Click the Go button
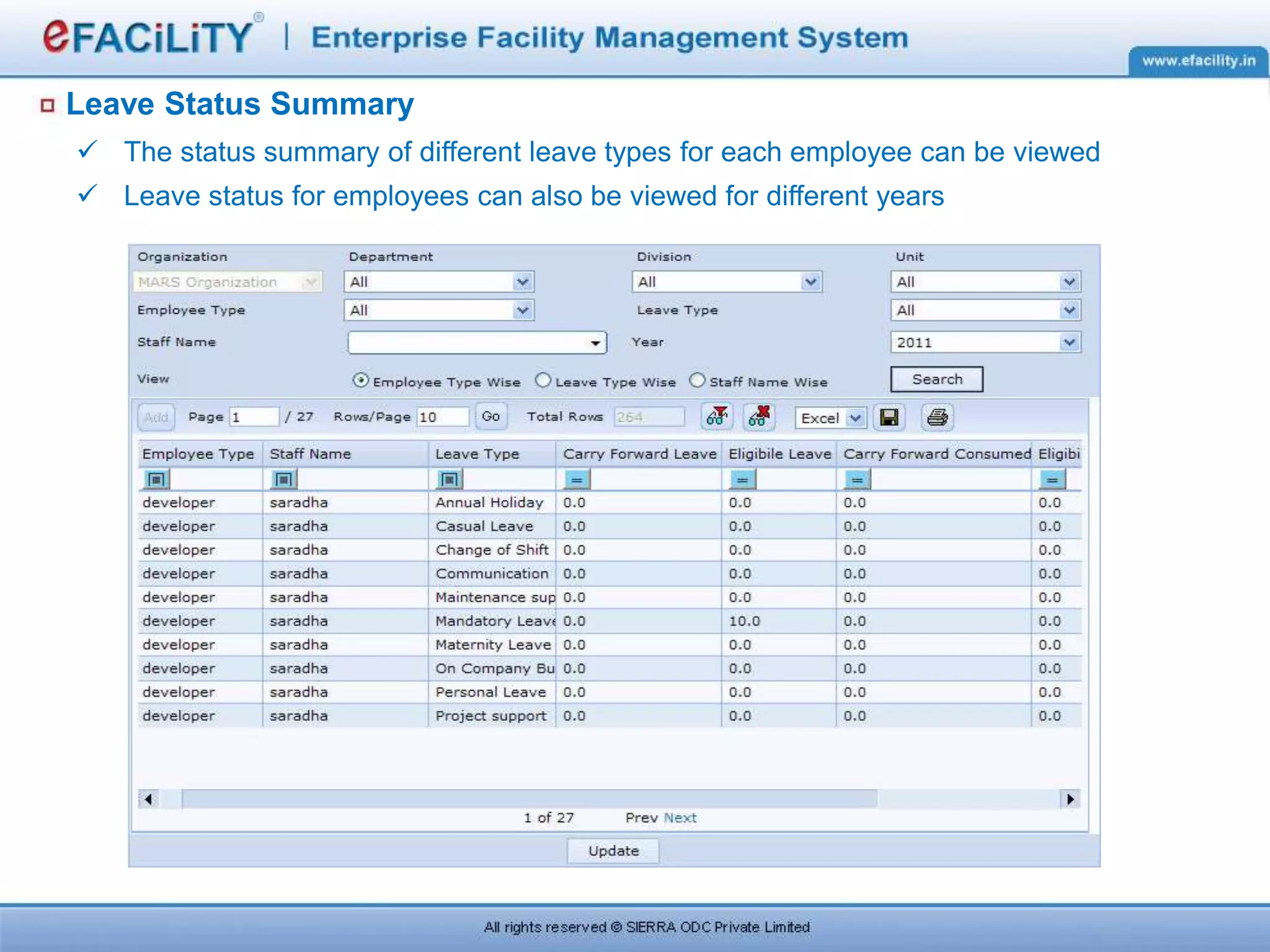The width and height of the screenshot is (1270, 952). click(491, 416)
